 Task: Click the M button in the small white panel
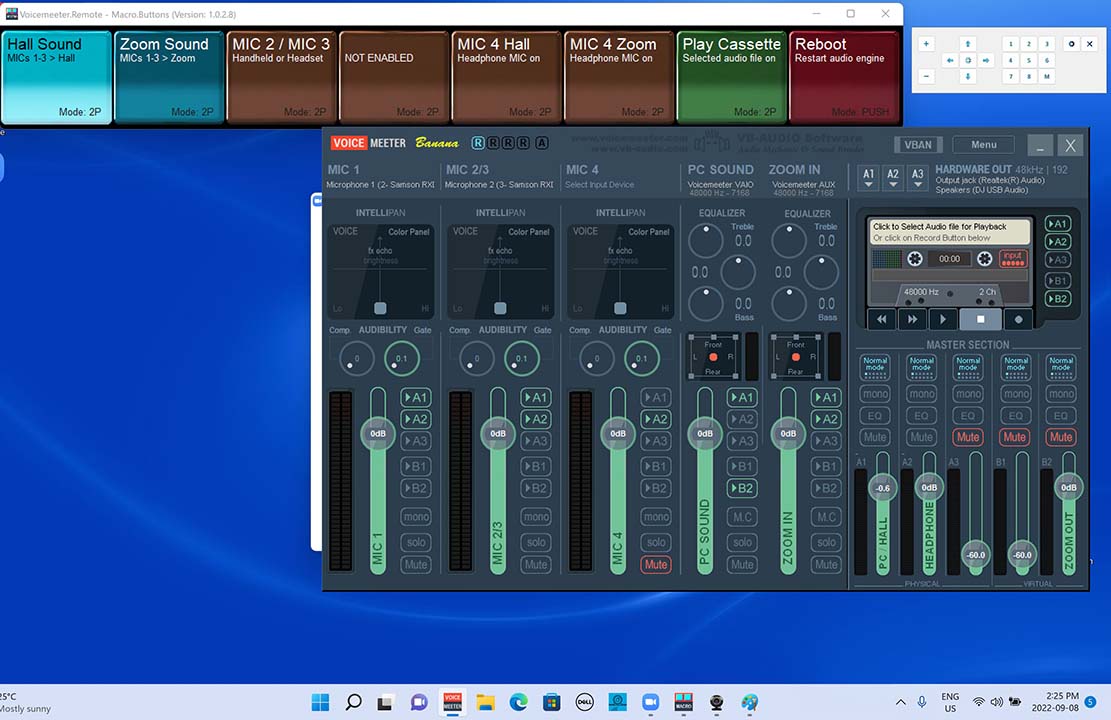(x=1047, y=77)
